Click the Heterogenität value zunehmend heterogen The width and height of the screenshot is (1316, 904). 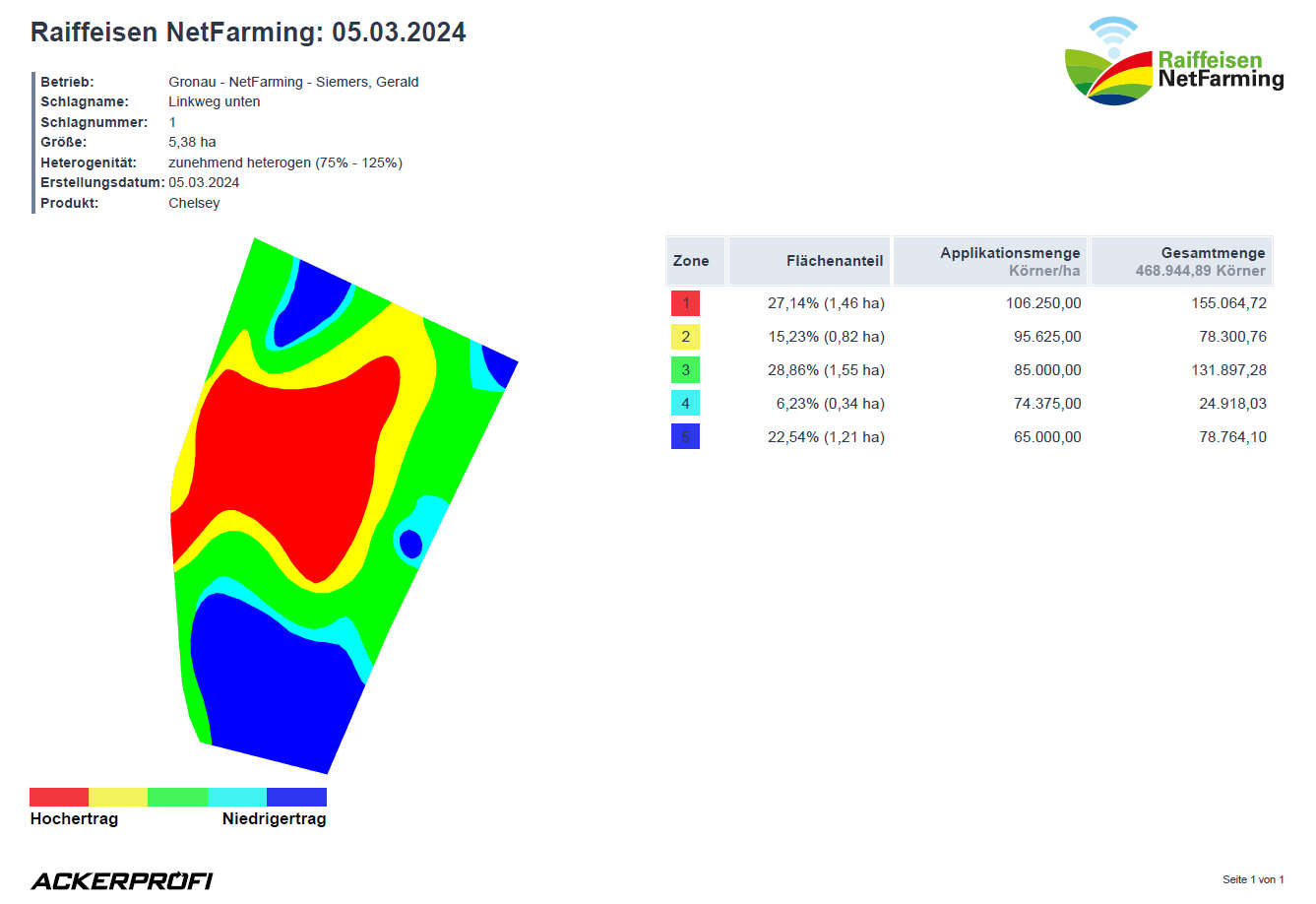click(x=285, y=162)
